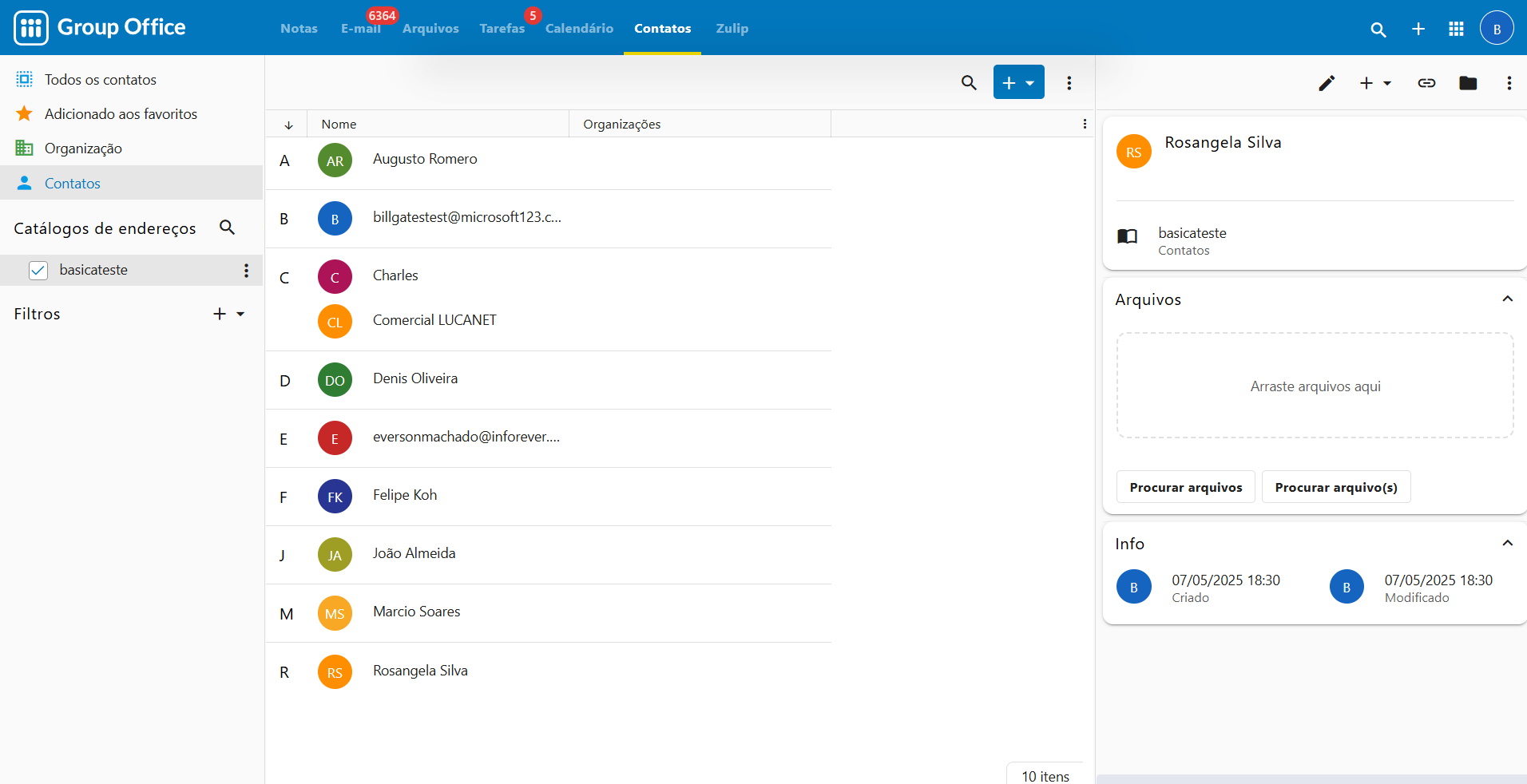The width and height of the screenshot is (1527, 784).
Task: Uncheck the basicateste address book checkbox
Action: point(38,271)
